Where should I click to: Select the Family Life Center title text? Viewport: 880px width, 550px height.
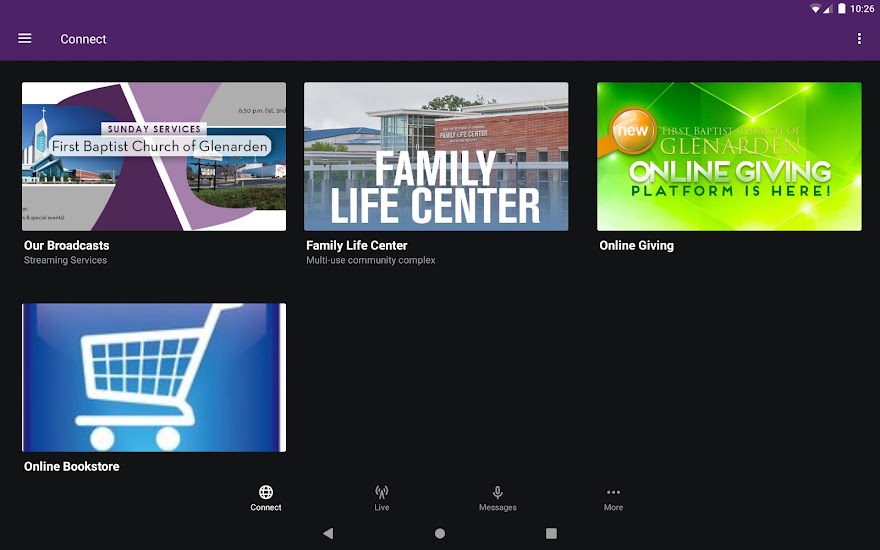[357, 245]
